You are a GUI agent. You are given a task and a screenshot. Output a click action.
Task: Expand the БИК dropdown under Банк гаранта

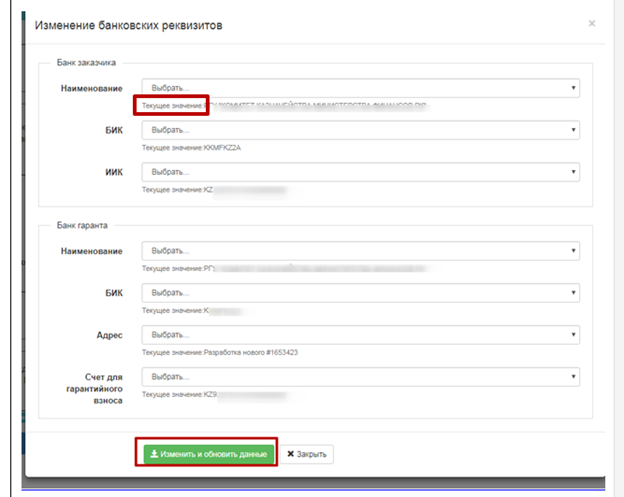(360, 293)
